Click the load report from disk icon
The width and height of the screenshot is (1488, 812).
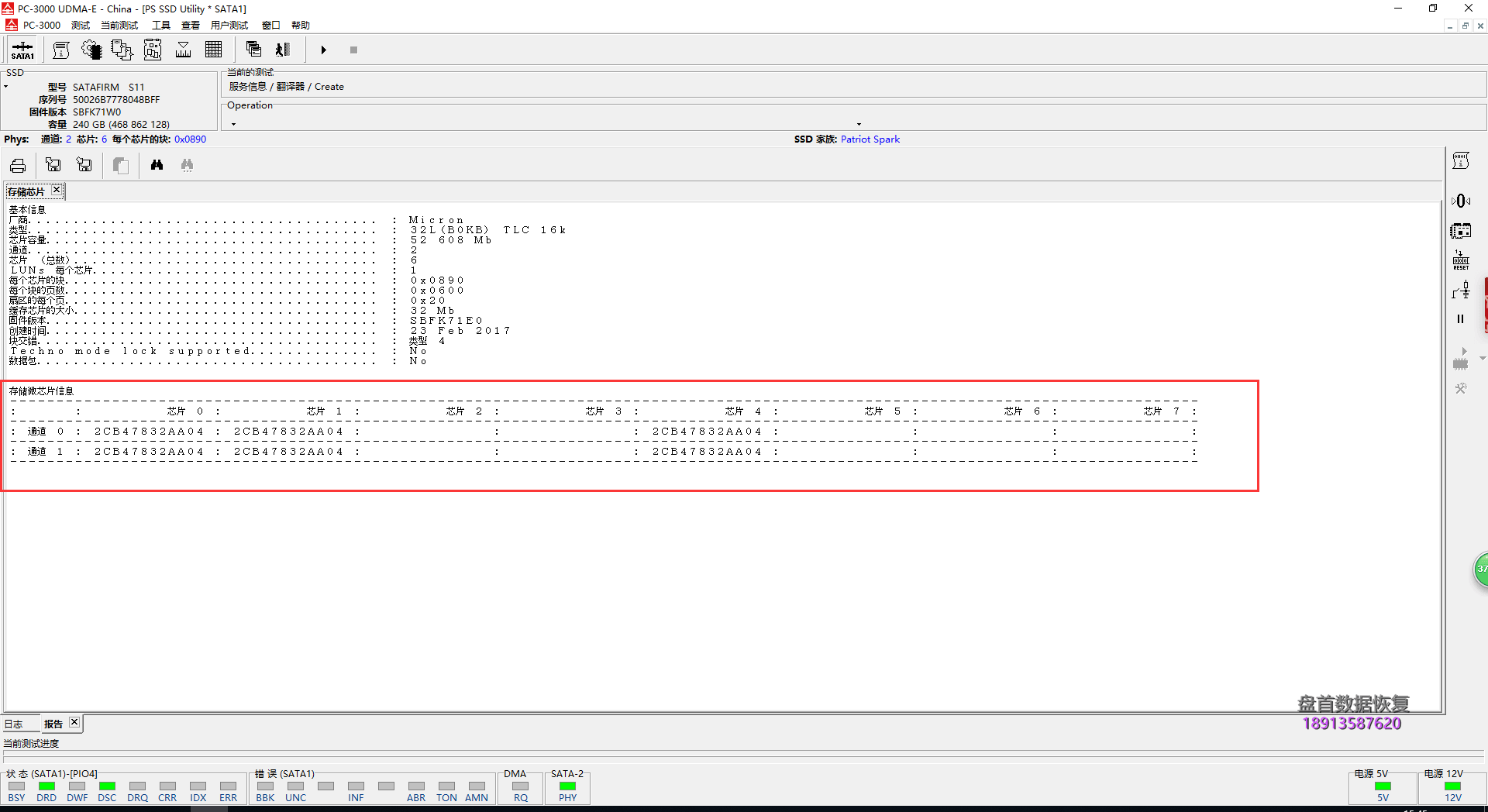coord(53,165)
